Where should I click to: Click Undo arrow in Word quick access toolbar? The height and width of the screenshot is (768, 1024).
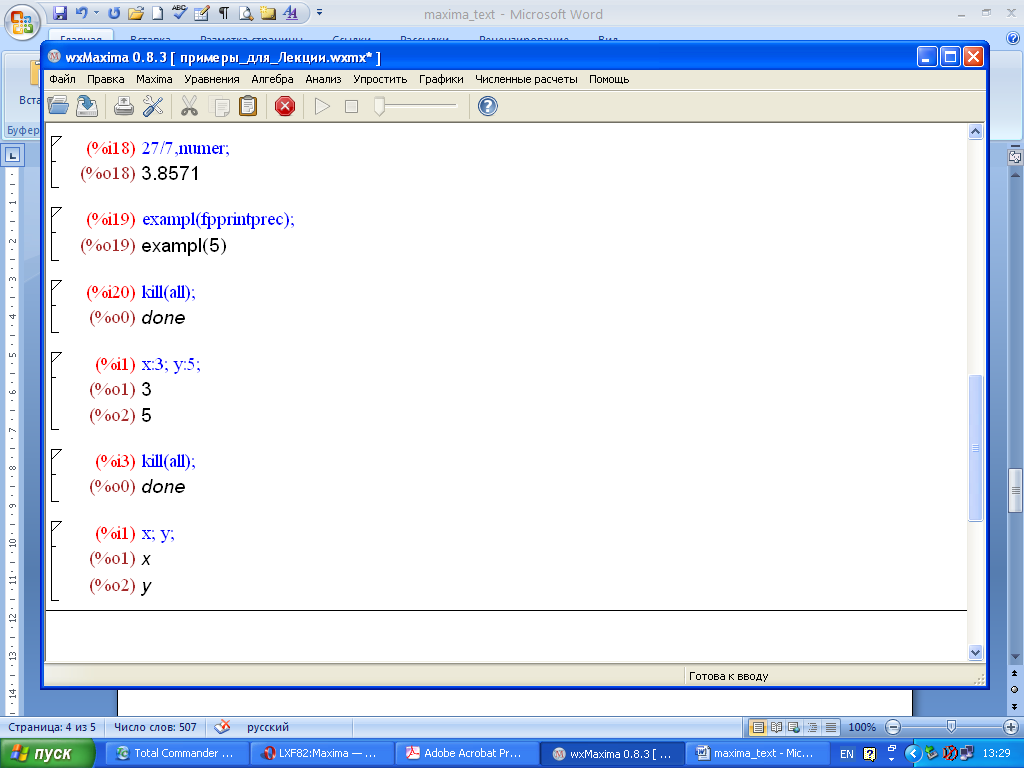81,12
